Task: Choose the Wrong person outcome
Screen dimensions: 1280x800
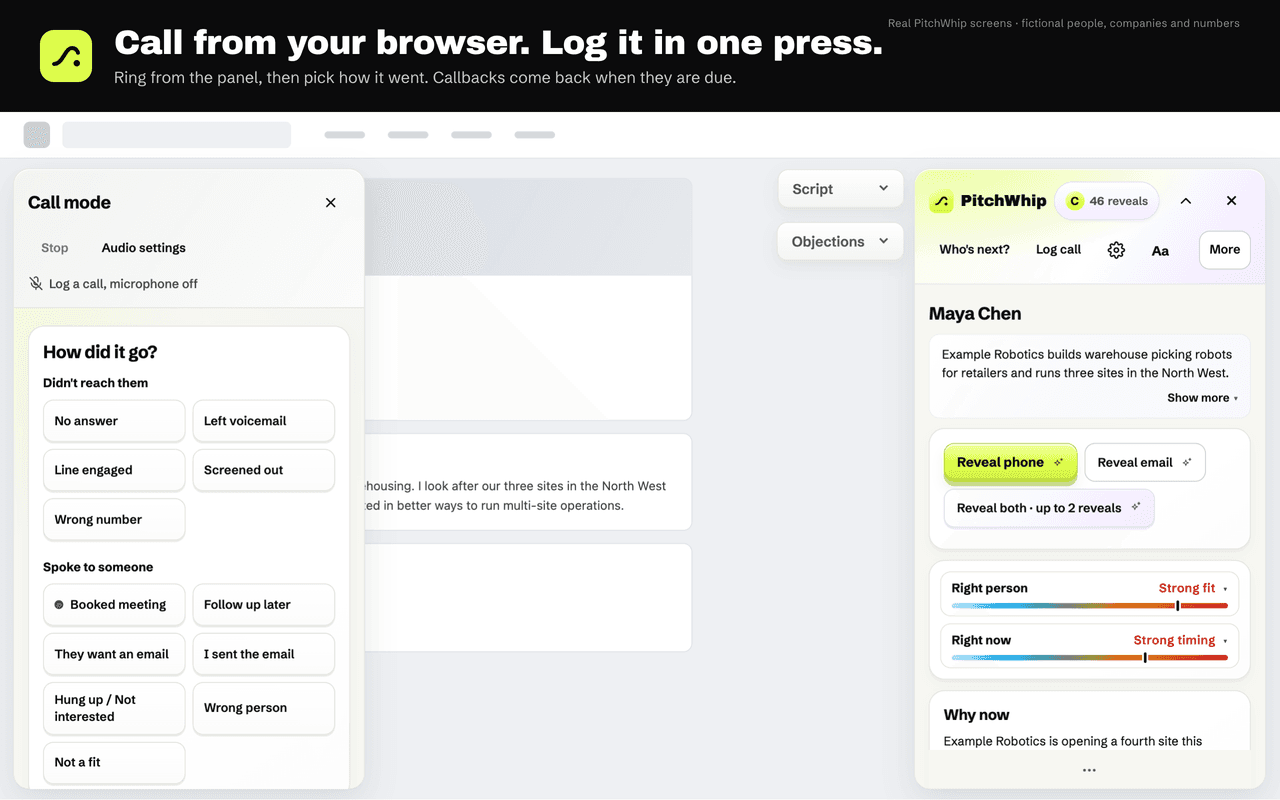Action: coord(263,708)
